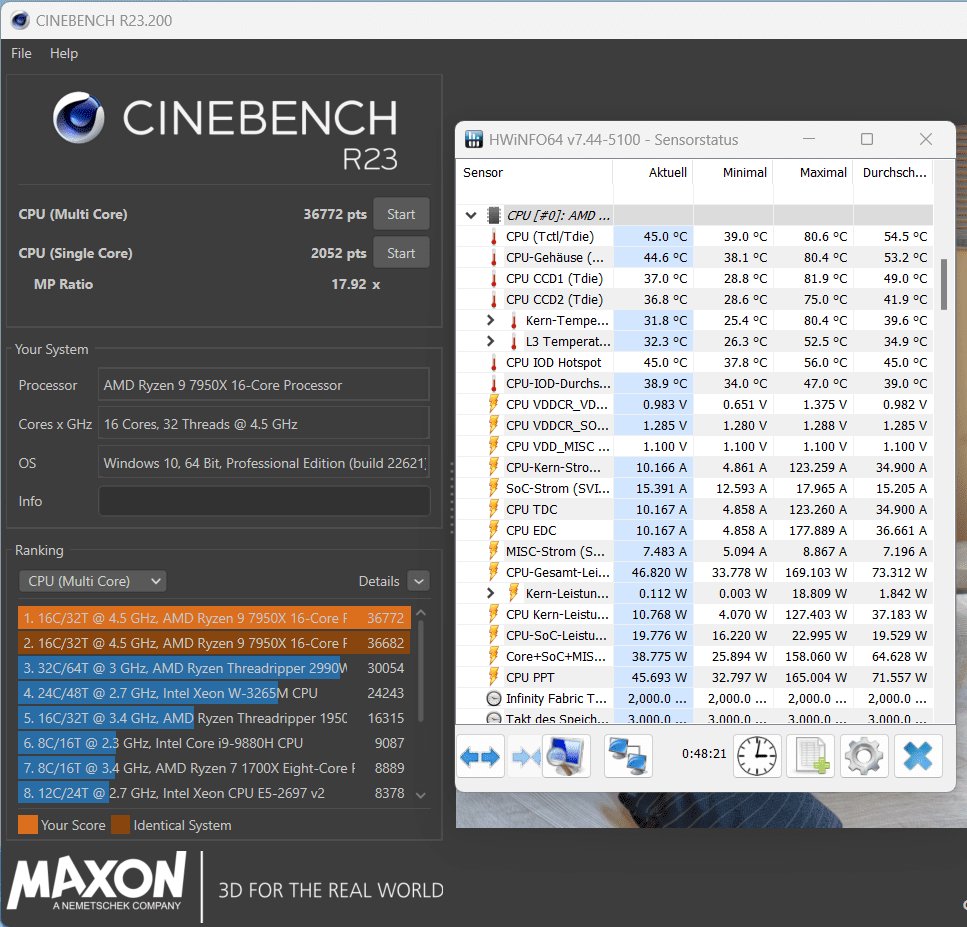Viewport: 967px width, 927px height.
Task: Select the CPU-Gesamt-Lei... sensor row
Action: [695, 572]
